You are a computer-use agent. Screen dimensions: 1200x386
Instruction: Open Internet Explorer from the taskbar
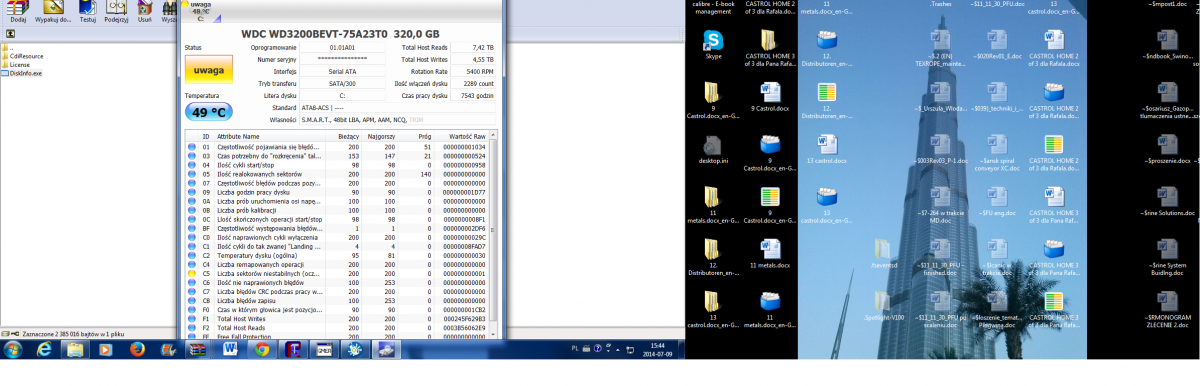pyautogui.click(x=44, y=350)
